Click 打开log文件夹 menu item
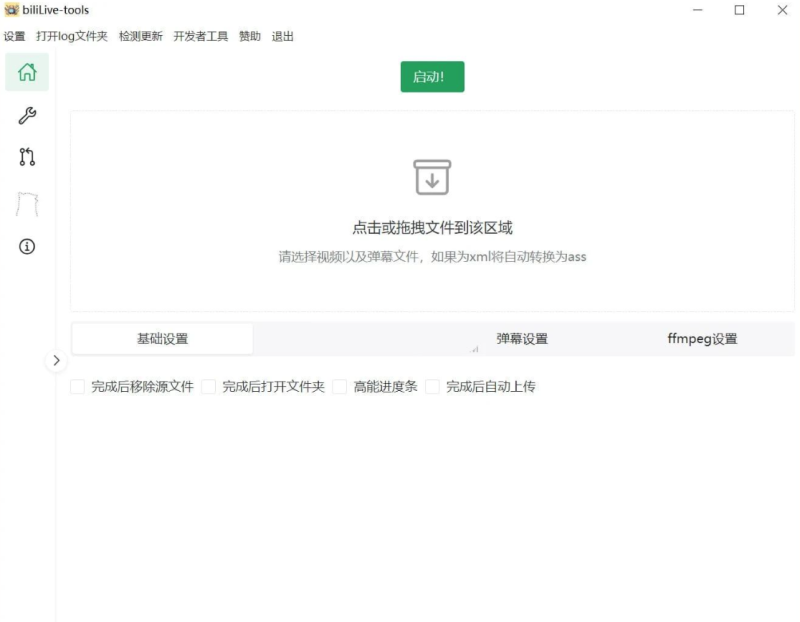Image resolution: width=800 pixels, height=622 pixels. [x=72, y=36]
